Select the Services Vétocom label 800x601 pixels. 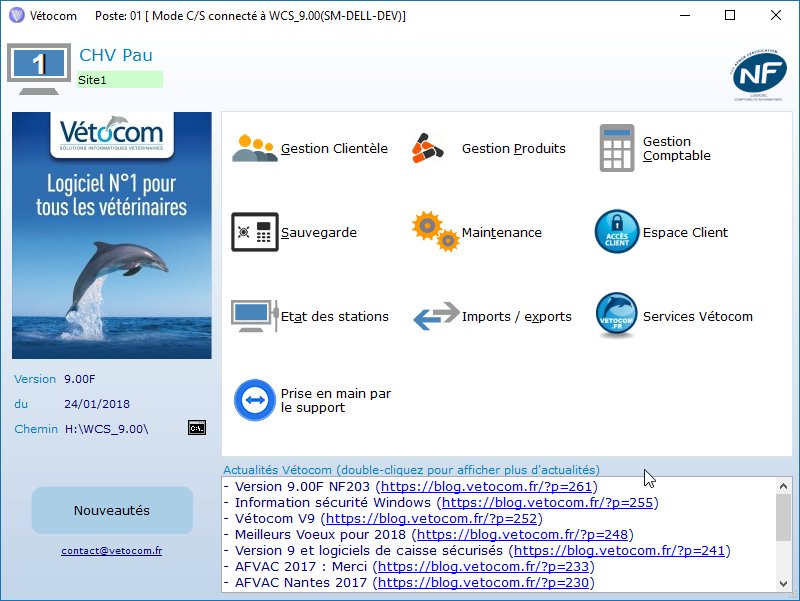(x=697, y=316)
